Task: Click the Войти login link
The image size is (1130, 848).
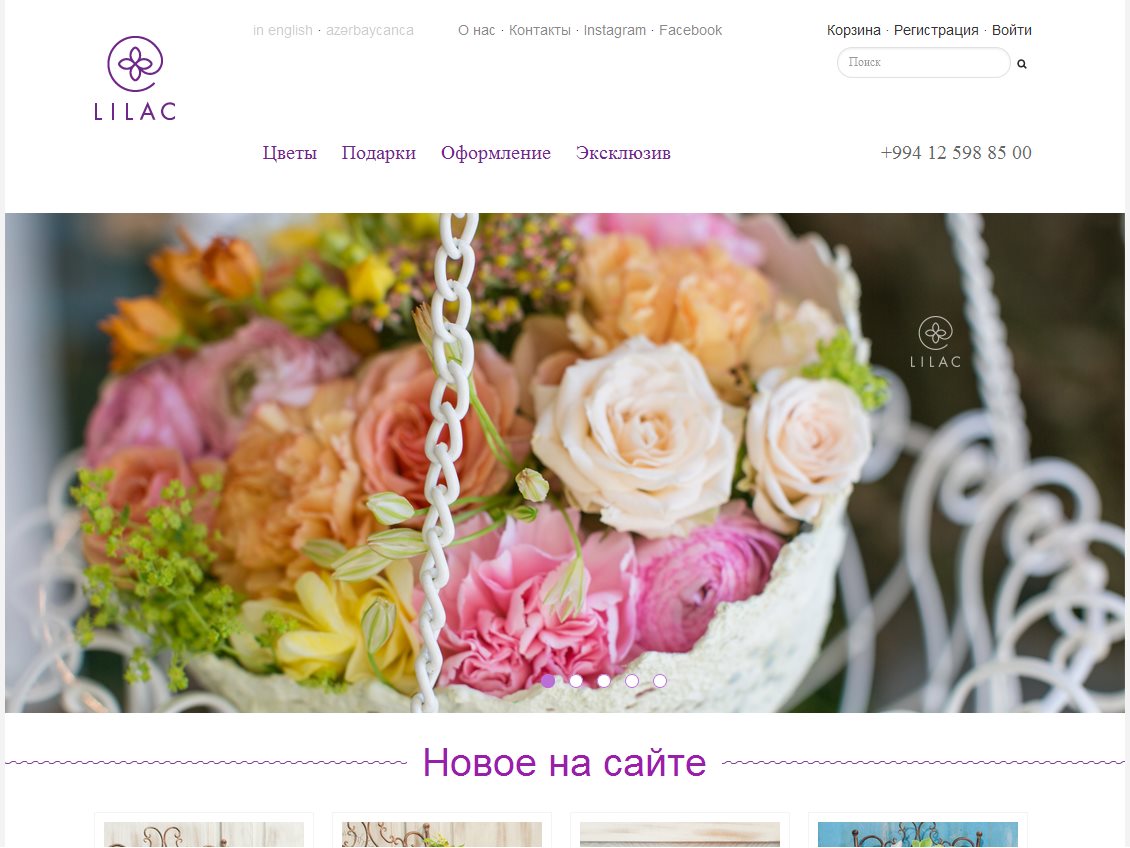Action: click(x=1012, y=30)
